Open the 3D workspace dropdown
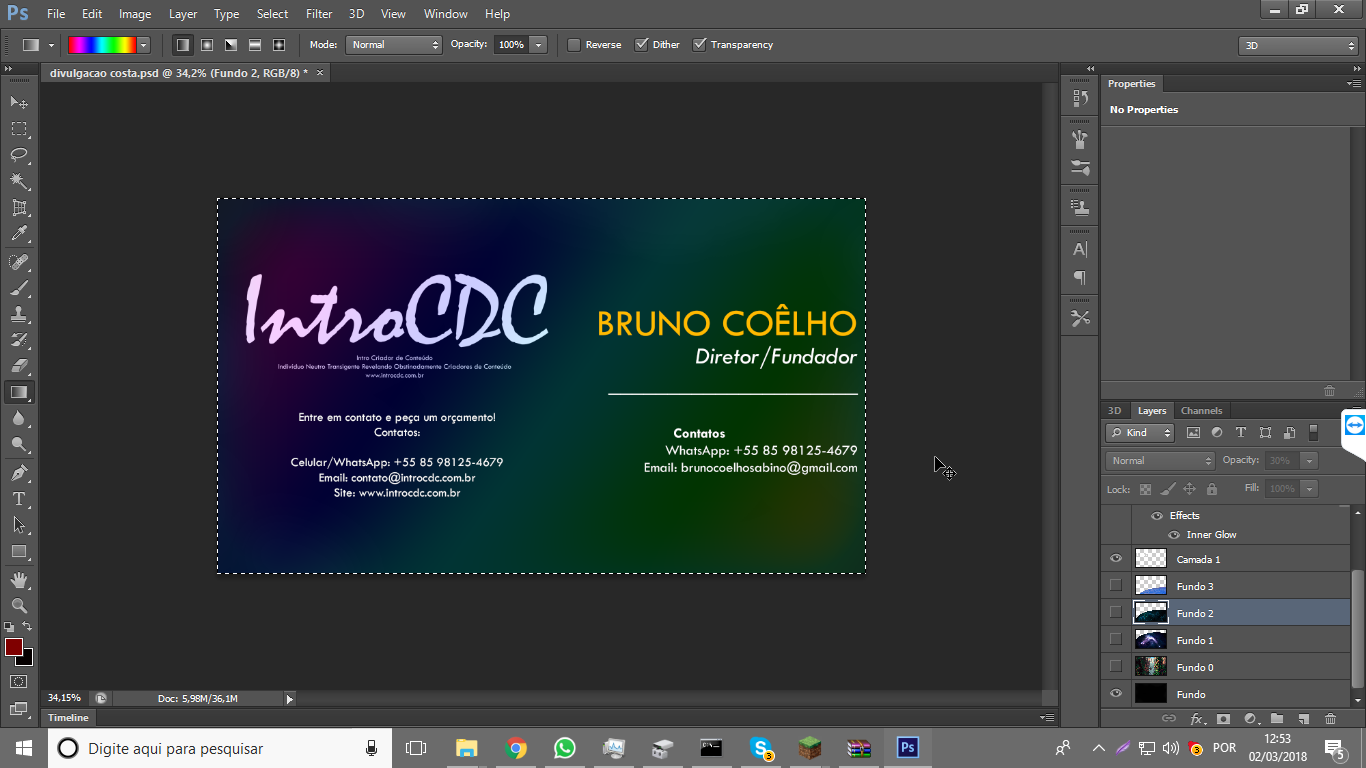 click(1298, 46)
